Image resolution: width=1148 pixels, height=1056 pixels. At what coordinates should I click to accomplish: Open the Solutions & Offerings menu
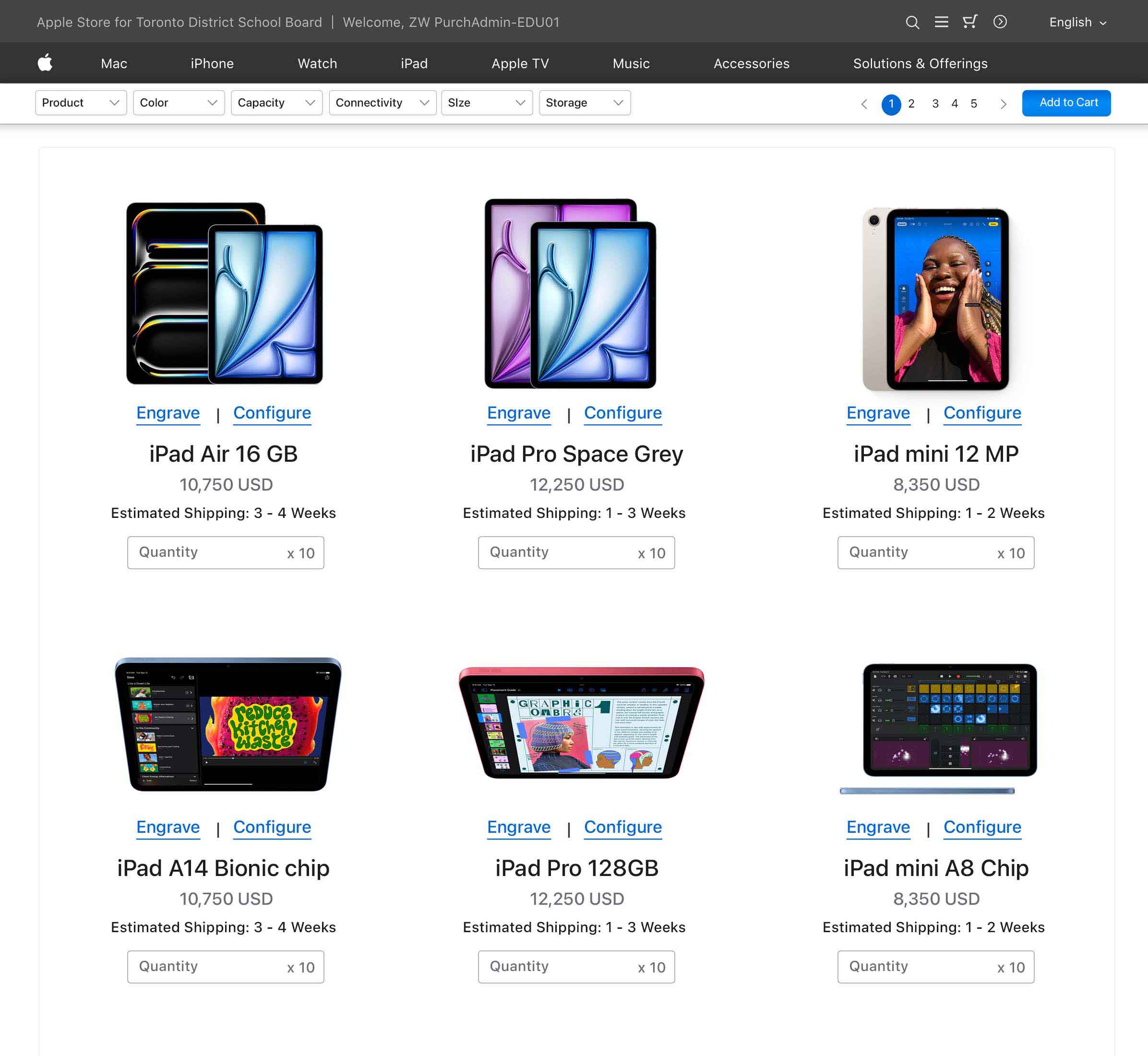click(920, 63)
